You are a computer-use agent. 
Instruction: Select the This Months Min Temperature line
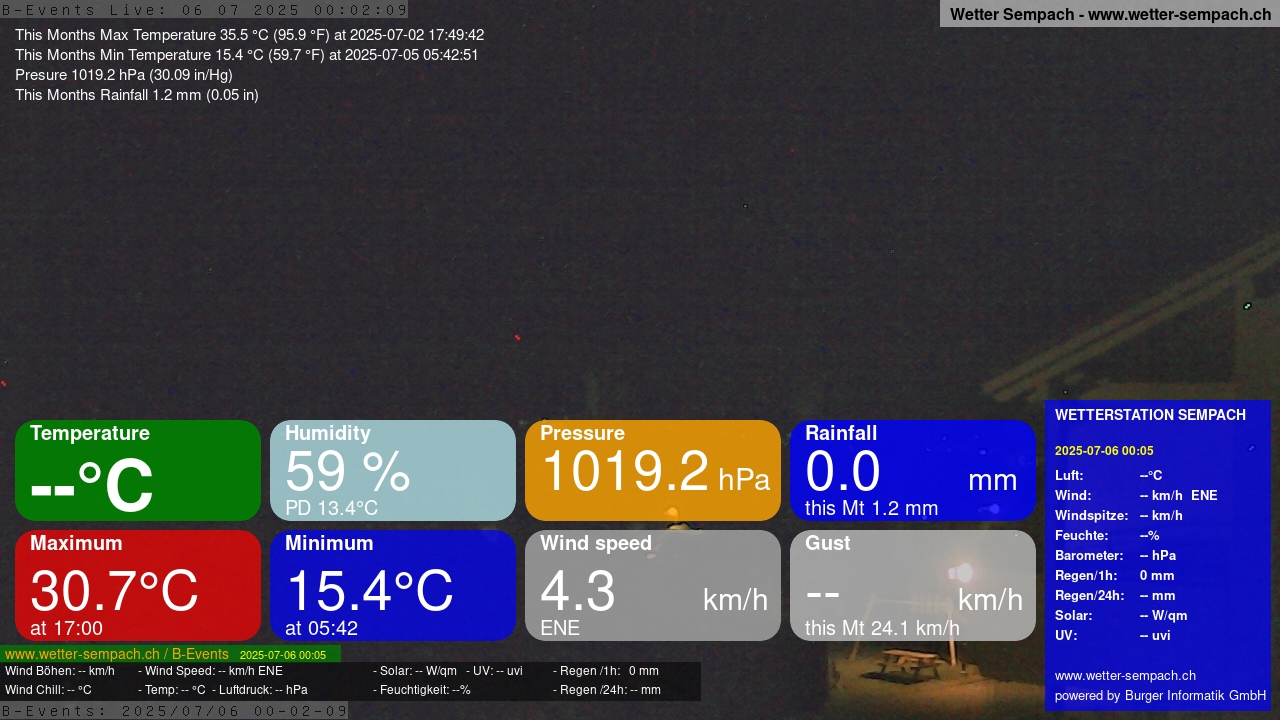pyautogui.click(x=246, y=55)
